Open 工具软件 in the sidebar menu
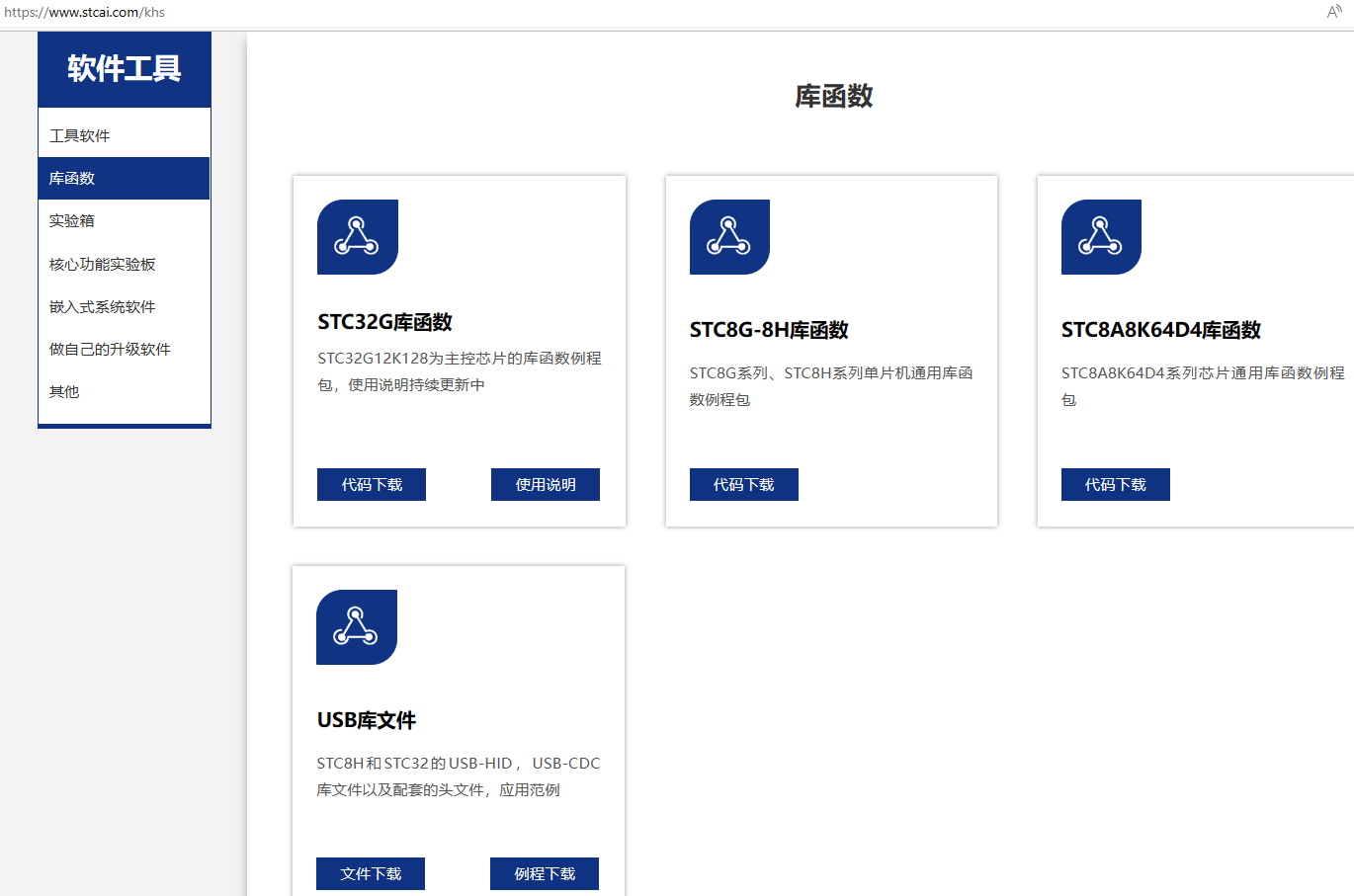The width and height of the screenshot is (1354, 896). point(125,135)
